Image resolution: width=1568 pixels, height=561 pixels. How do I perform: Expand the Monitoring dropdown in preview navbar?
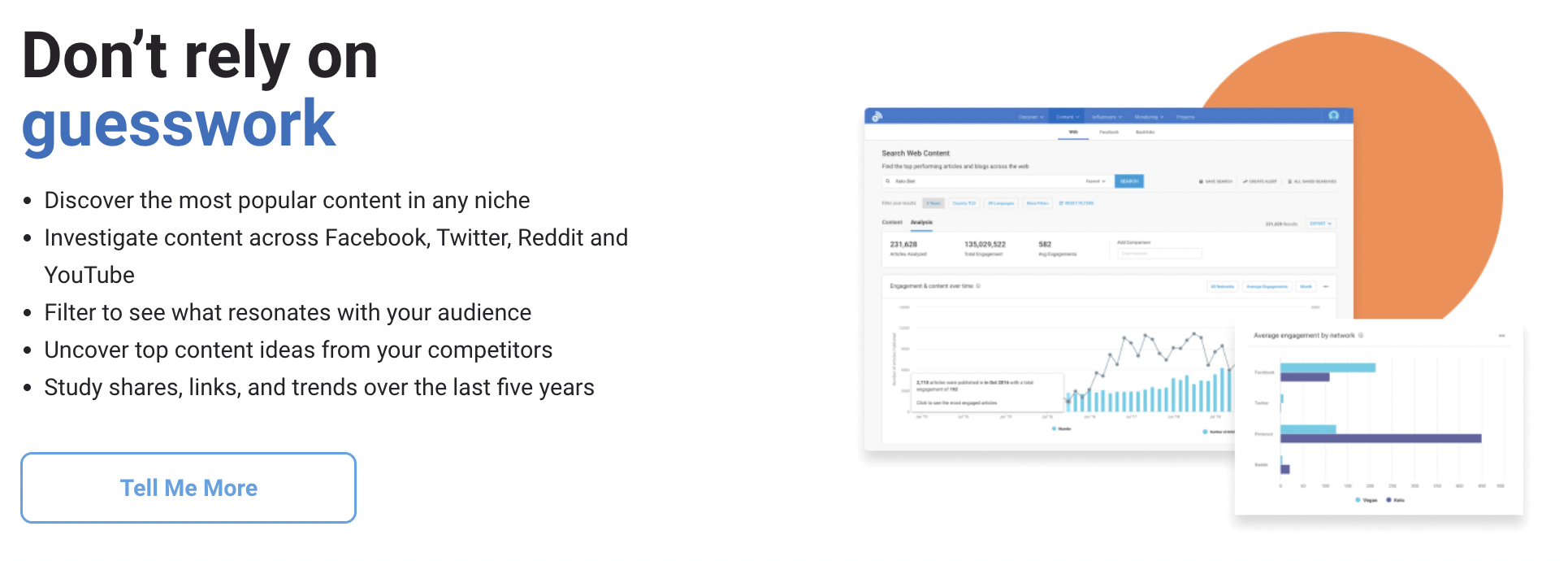1149,117
